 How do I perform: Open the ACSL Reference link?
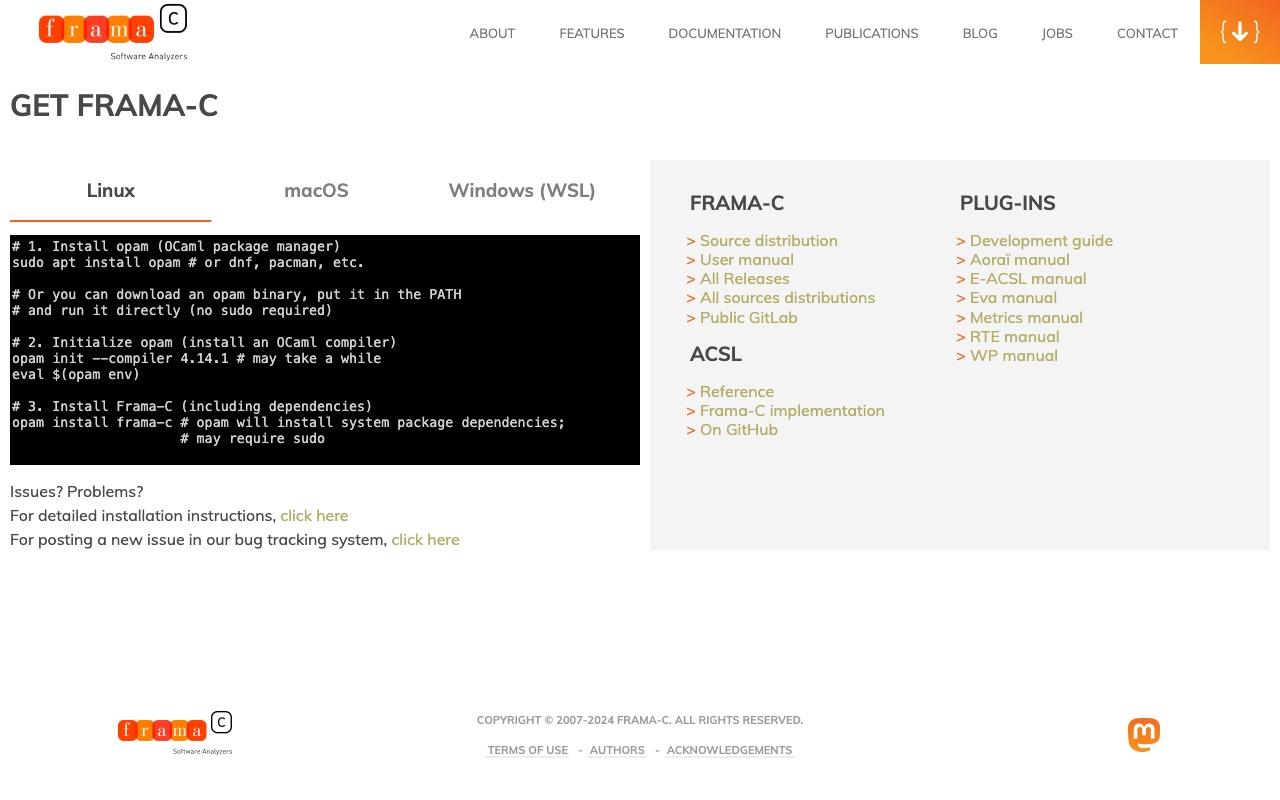pos(737,391)
